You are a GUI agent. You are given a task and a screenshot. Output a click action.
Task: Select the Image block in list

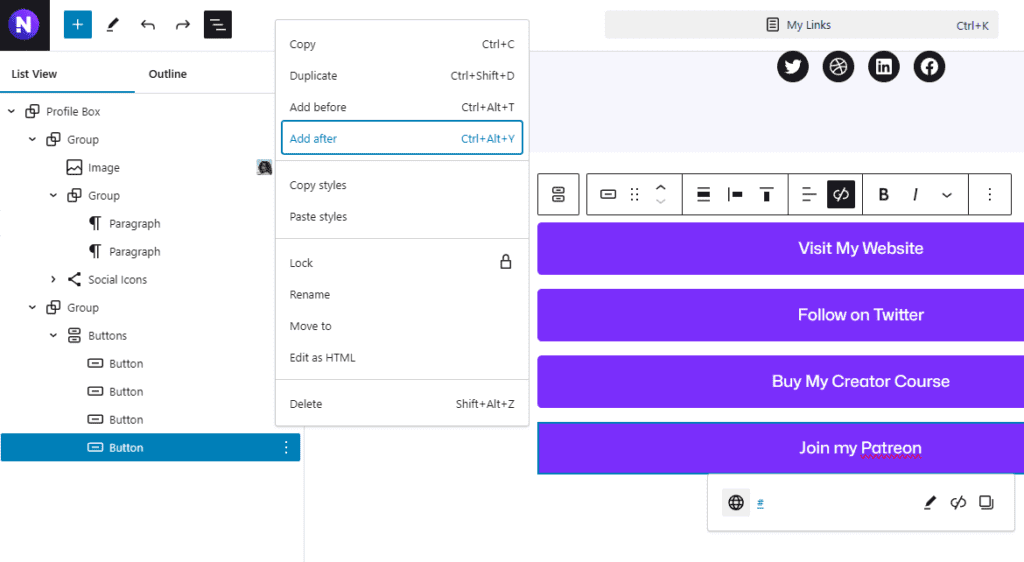point(104,168)
